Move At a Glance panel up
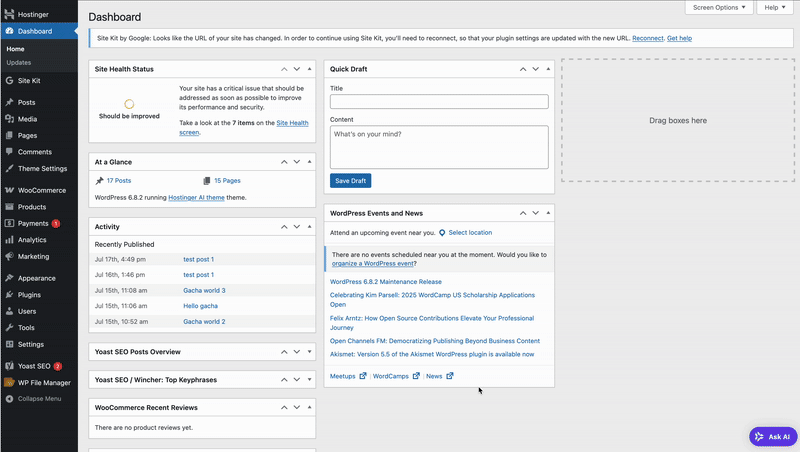Image resolution: width=800 pixels, height=452 pixels. tap(284, 162)
